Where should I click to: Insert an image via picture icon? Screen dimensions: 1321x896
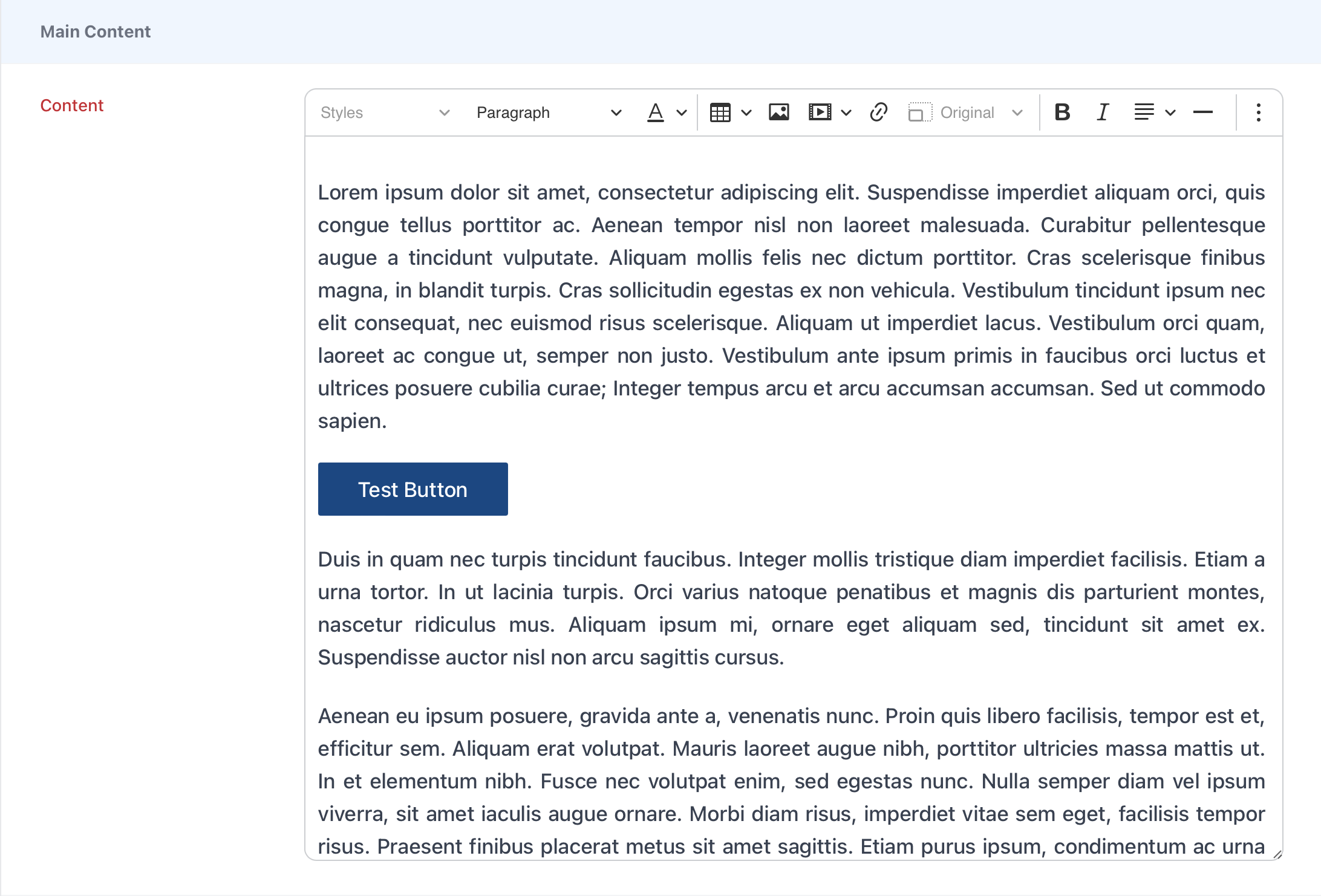779,112
